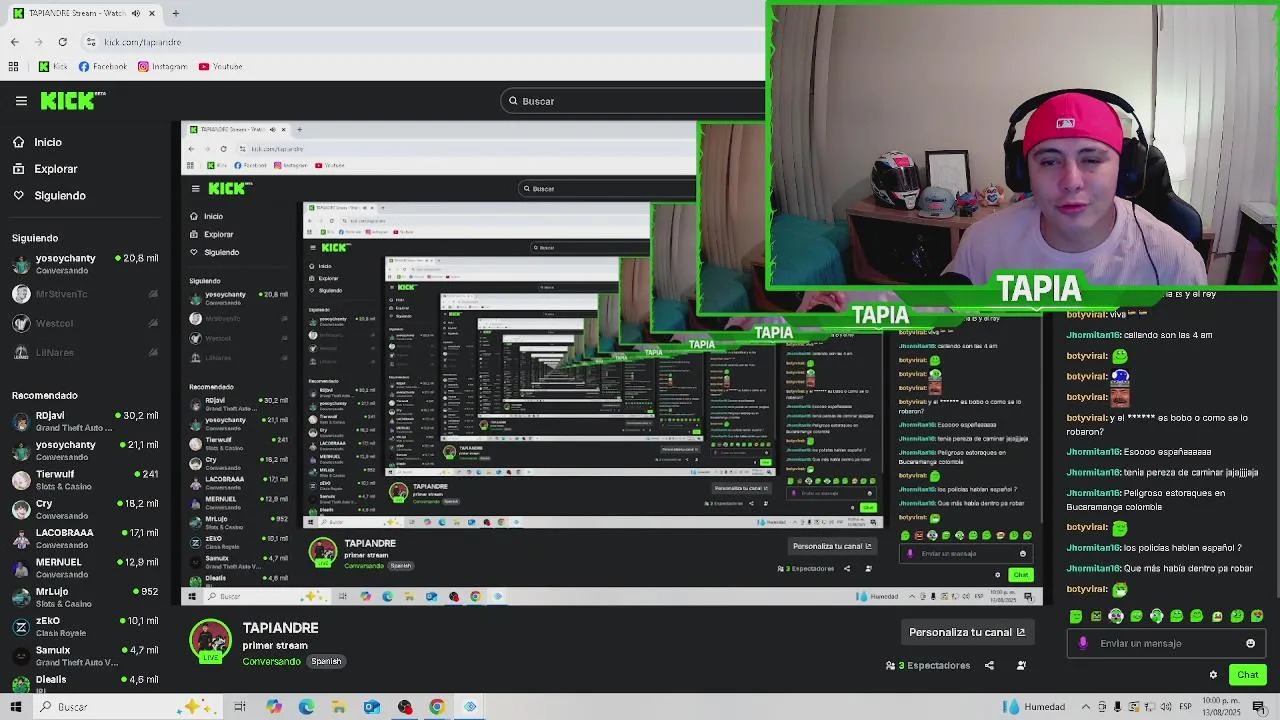The width and height of the screenshot is (1280, 720).
Task: Click the Buscar search field on Kick
Action: point(635,101)
